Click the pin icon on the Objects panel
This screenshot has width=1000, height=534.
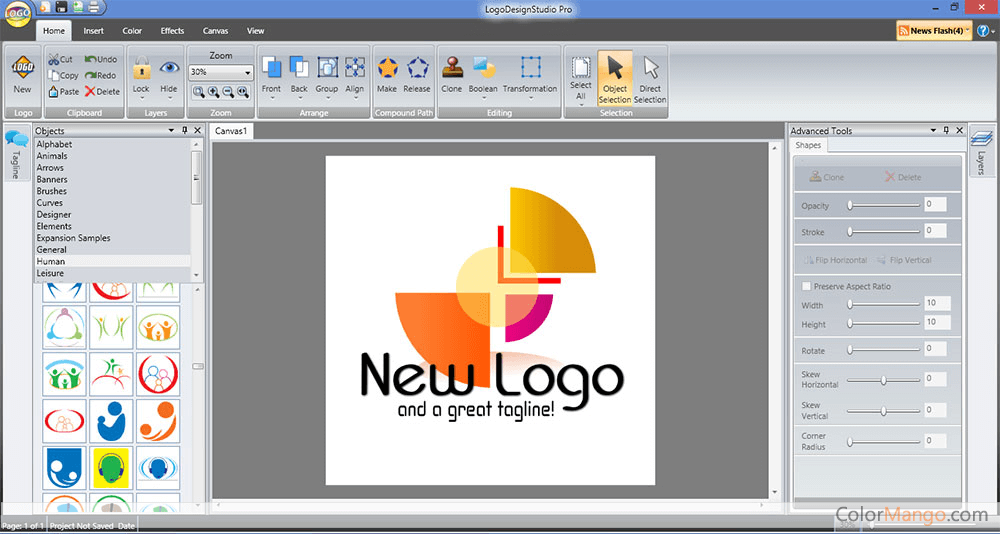coord(185,130)
